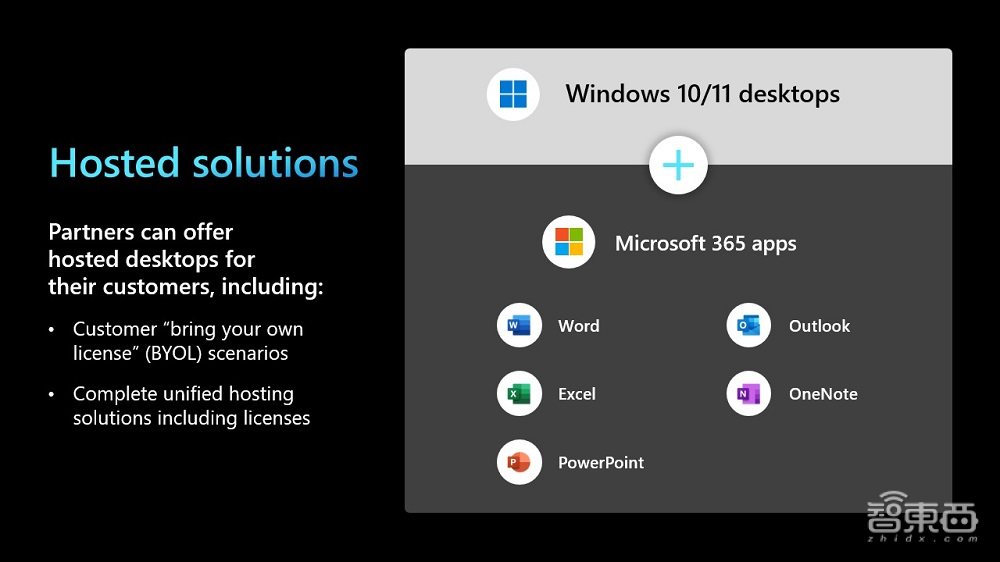This screenshot has height=562, width=1000.
Task: Click the Outlook app icon
Action: point(749,325)
